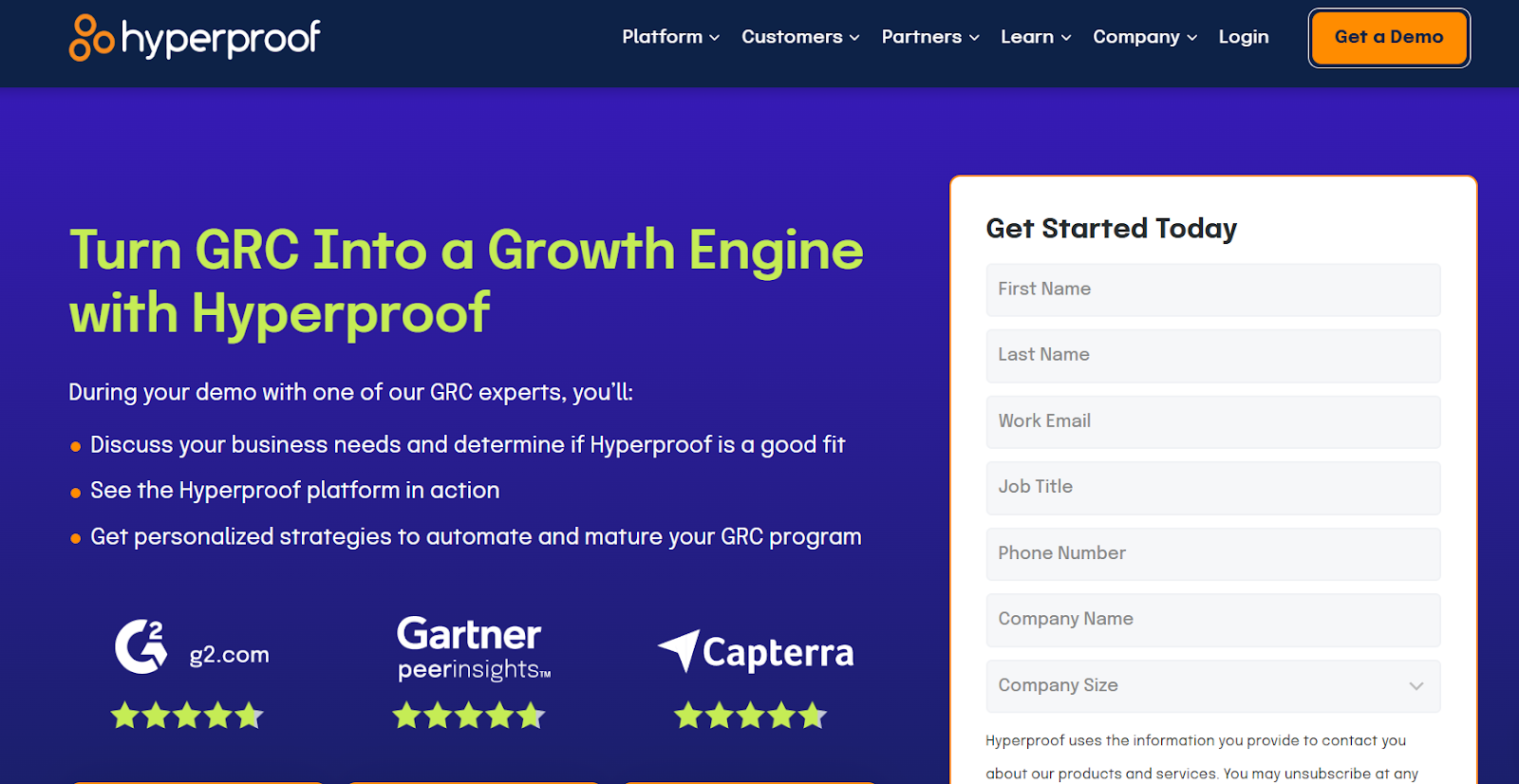
Task: Click the Get Started Today heading
Action: tap(1112, 229)
